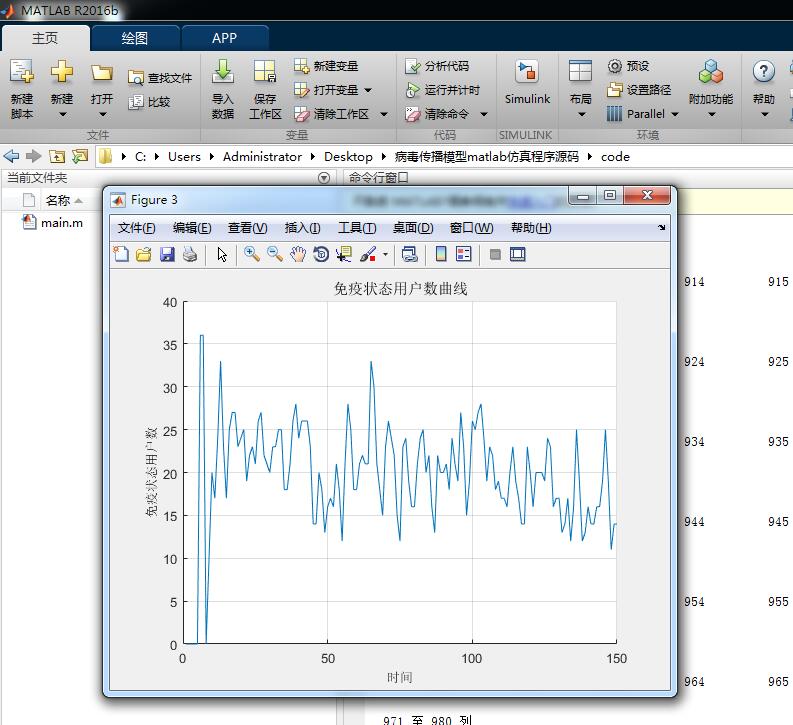793x725 pixels.
Task: Click Run and Time (运行并计时)
Action: [x=443, y=90]
